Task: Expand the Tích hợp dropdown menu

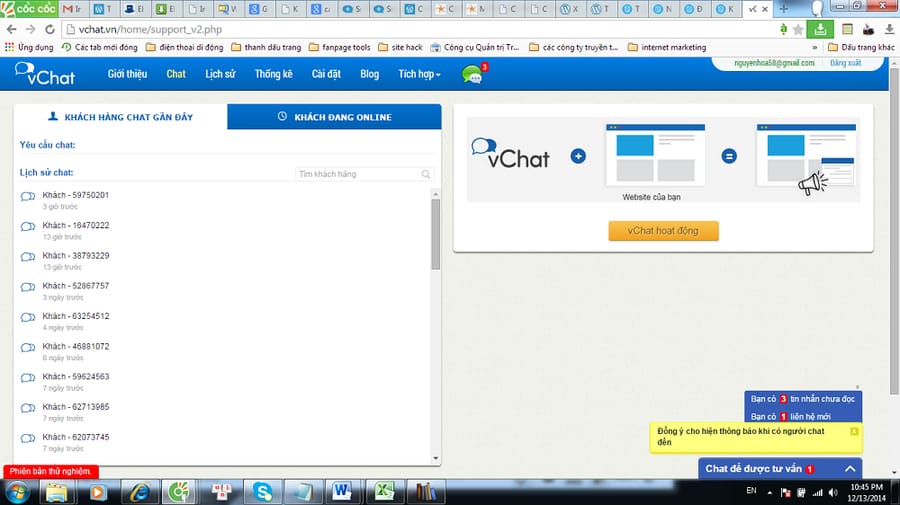Action: point(419,74)
